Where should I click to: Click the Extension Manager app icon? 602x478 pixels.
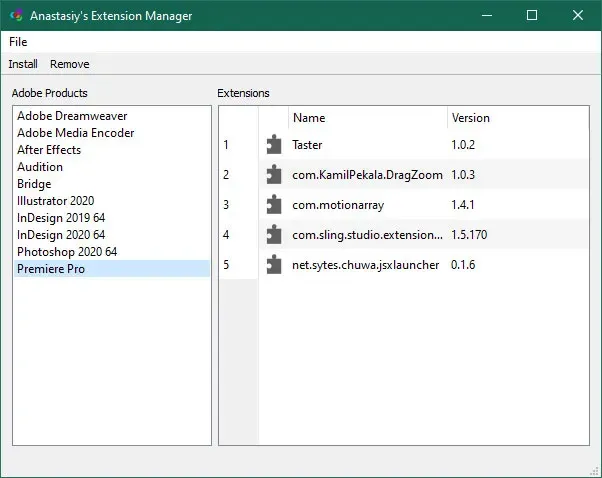(x=17, y=15)
